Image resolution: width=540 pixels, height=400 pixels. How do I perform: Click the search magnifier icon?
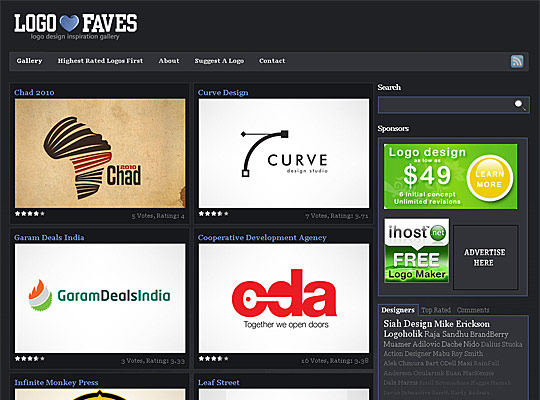519,105
